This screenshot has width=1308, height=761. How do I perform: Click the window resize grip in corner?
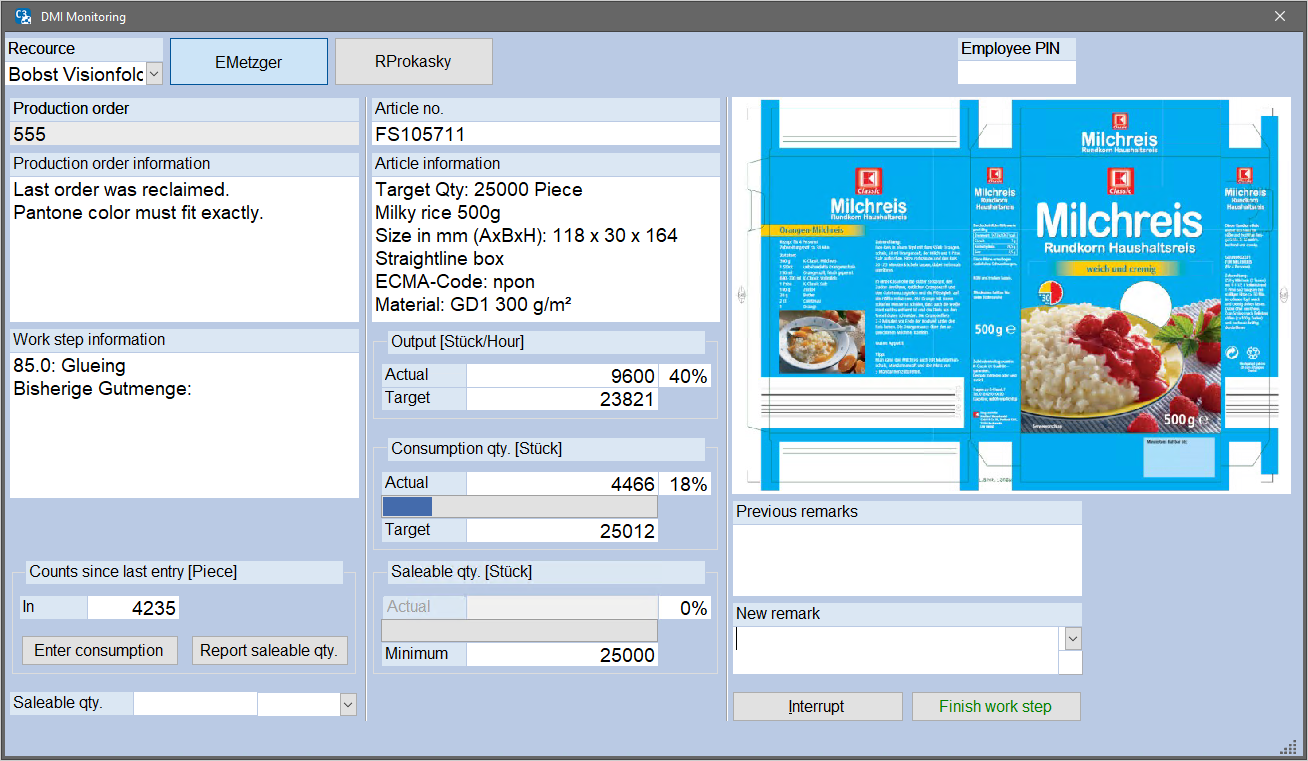pos(1288,746)
